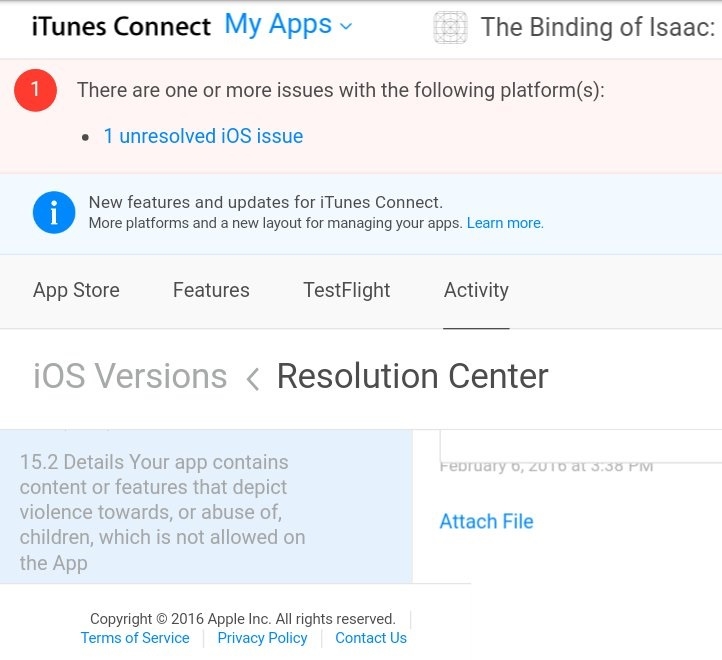Click the app placeholder icon

(450, 27)
